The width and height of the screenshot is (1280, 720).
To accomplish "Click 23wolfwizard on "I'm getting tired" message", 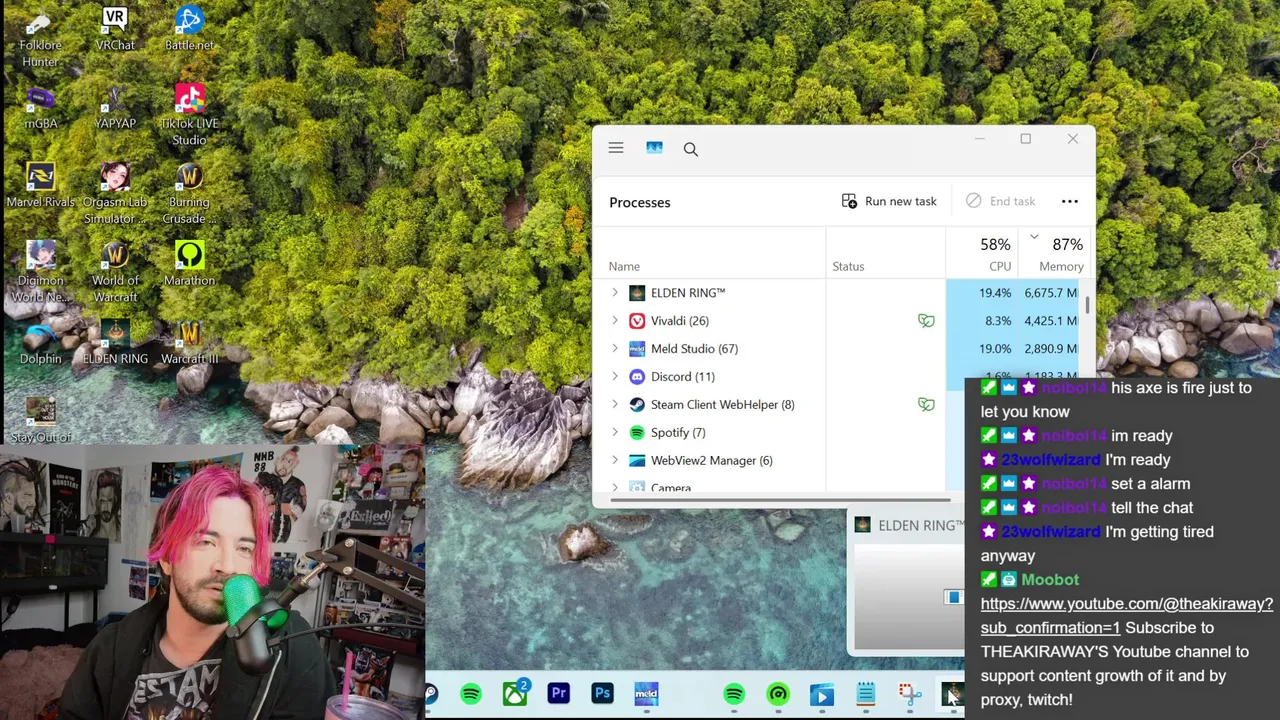I will [1050, 532].
